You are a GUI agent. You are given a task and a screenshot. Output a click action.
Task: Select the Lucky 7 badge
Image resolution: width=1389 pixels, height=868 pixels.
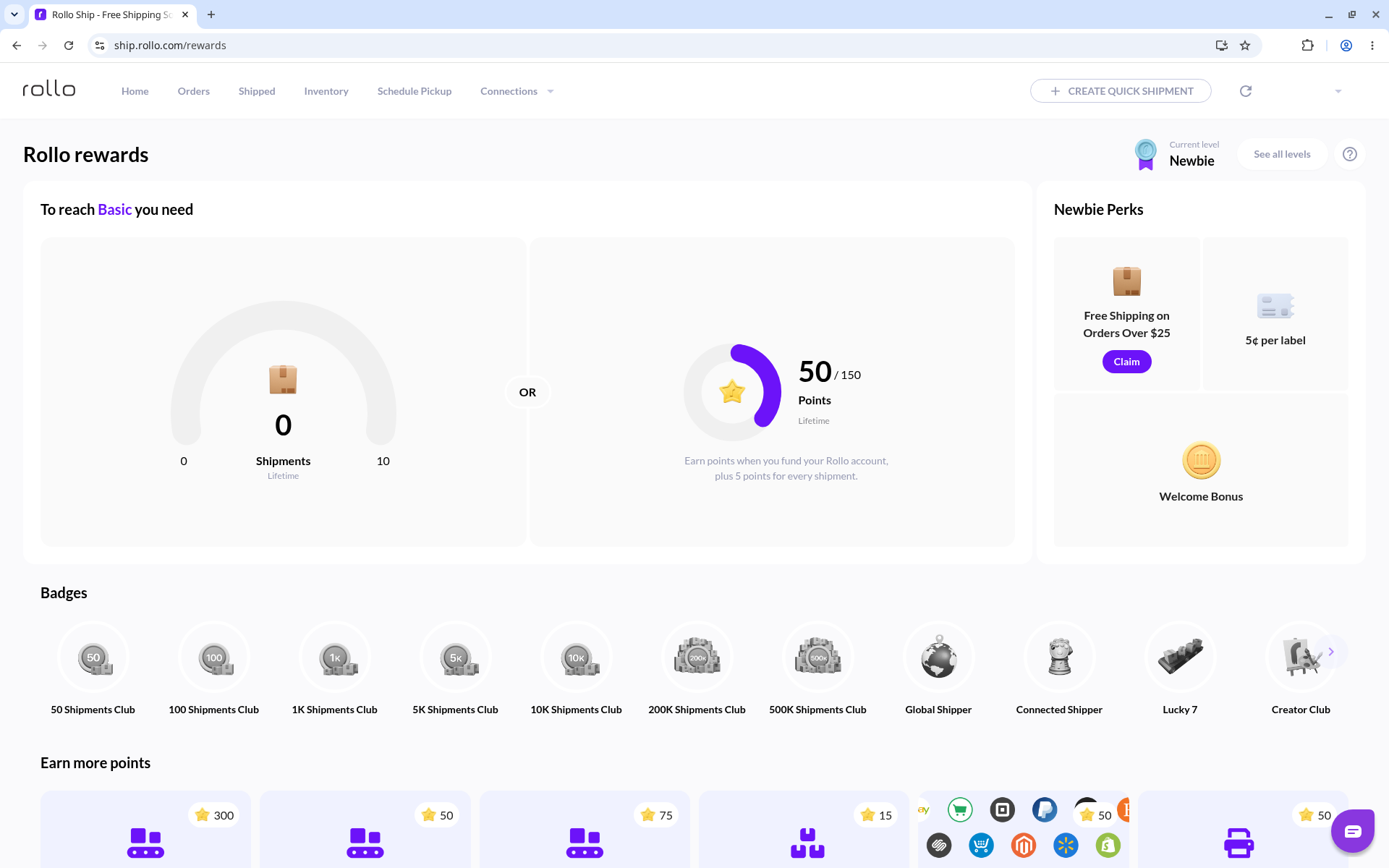(1181, 658)
